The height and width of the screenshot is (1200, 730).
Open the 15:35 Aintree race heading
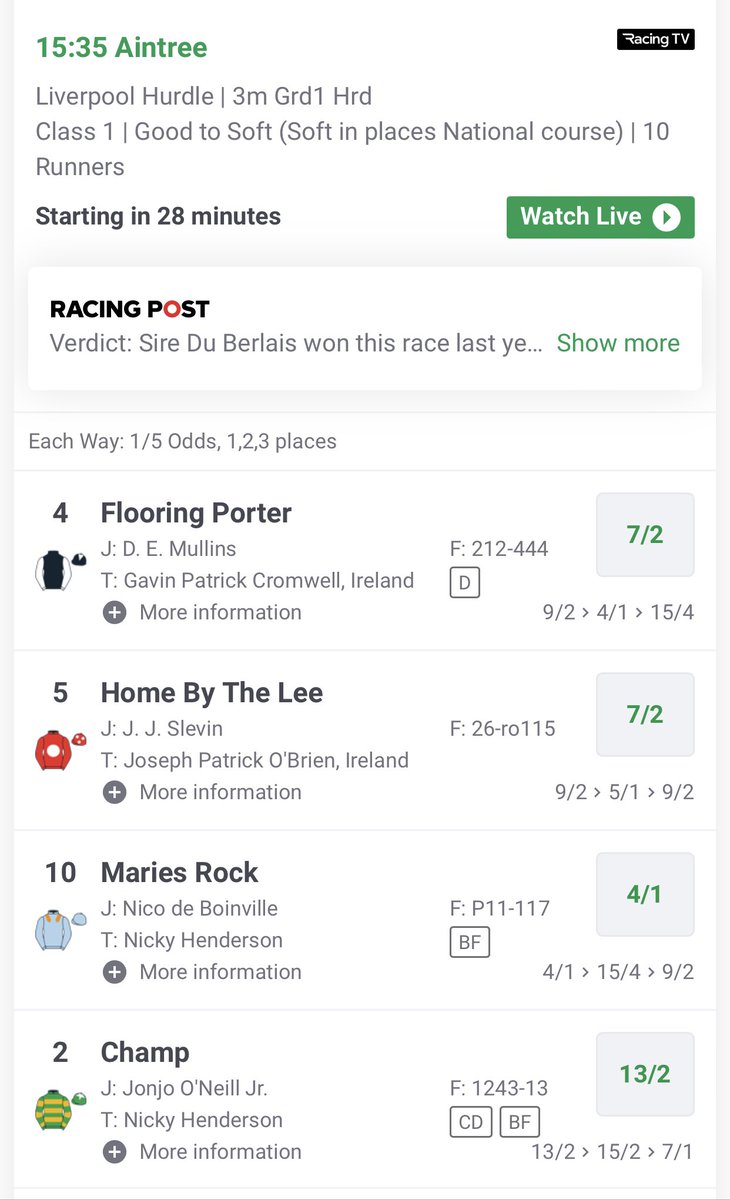pyautogui.click(x=122, y=47)
